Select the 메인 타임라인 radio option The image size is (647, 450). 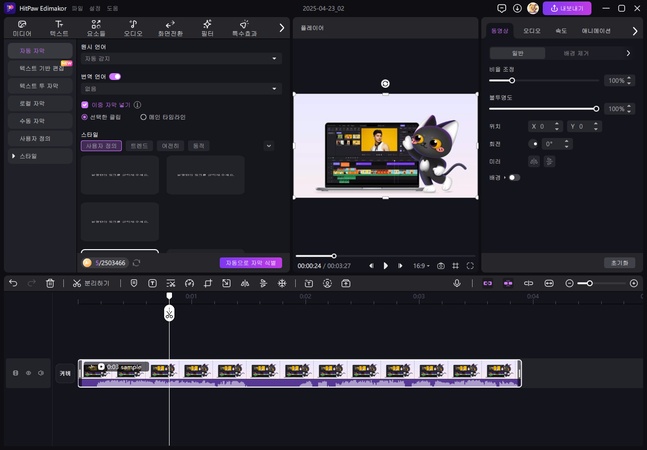pyautogui.click(x=143, y=116)
